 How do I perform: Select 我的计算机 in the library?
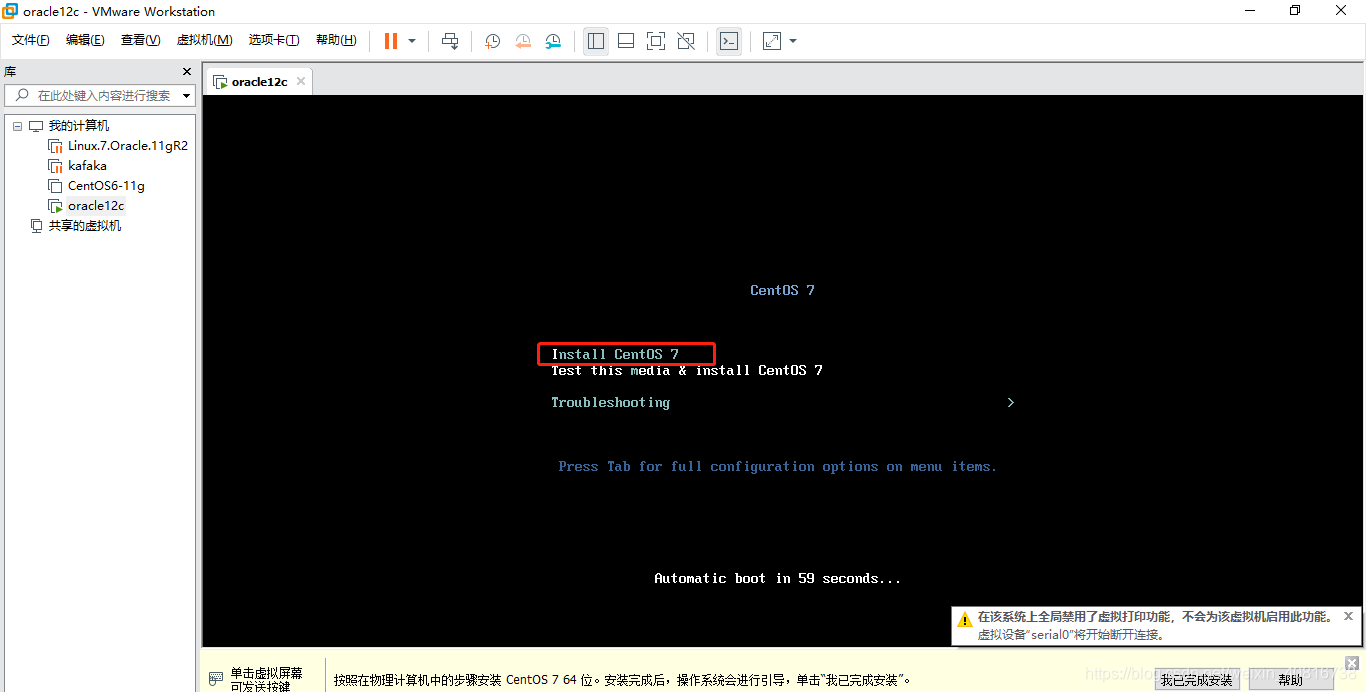click(79, 126)
